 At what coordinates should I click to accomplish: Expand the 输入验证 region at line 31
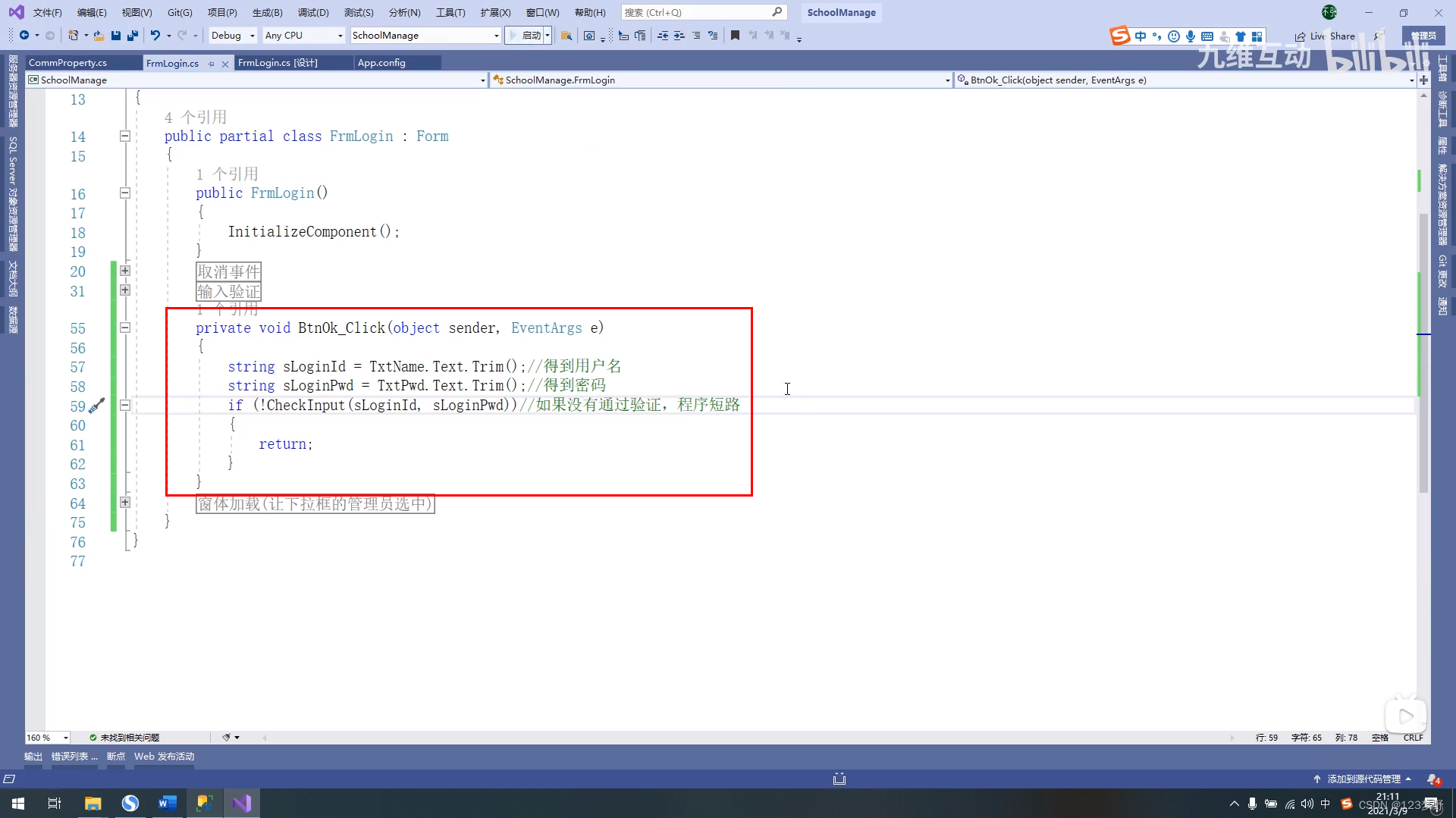pos(125,290)
